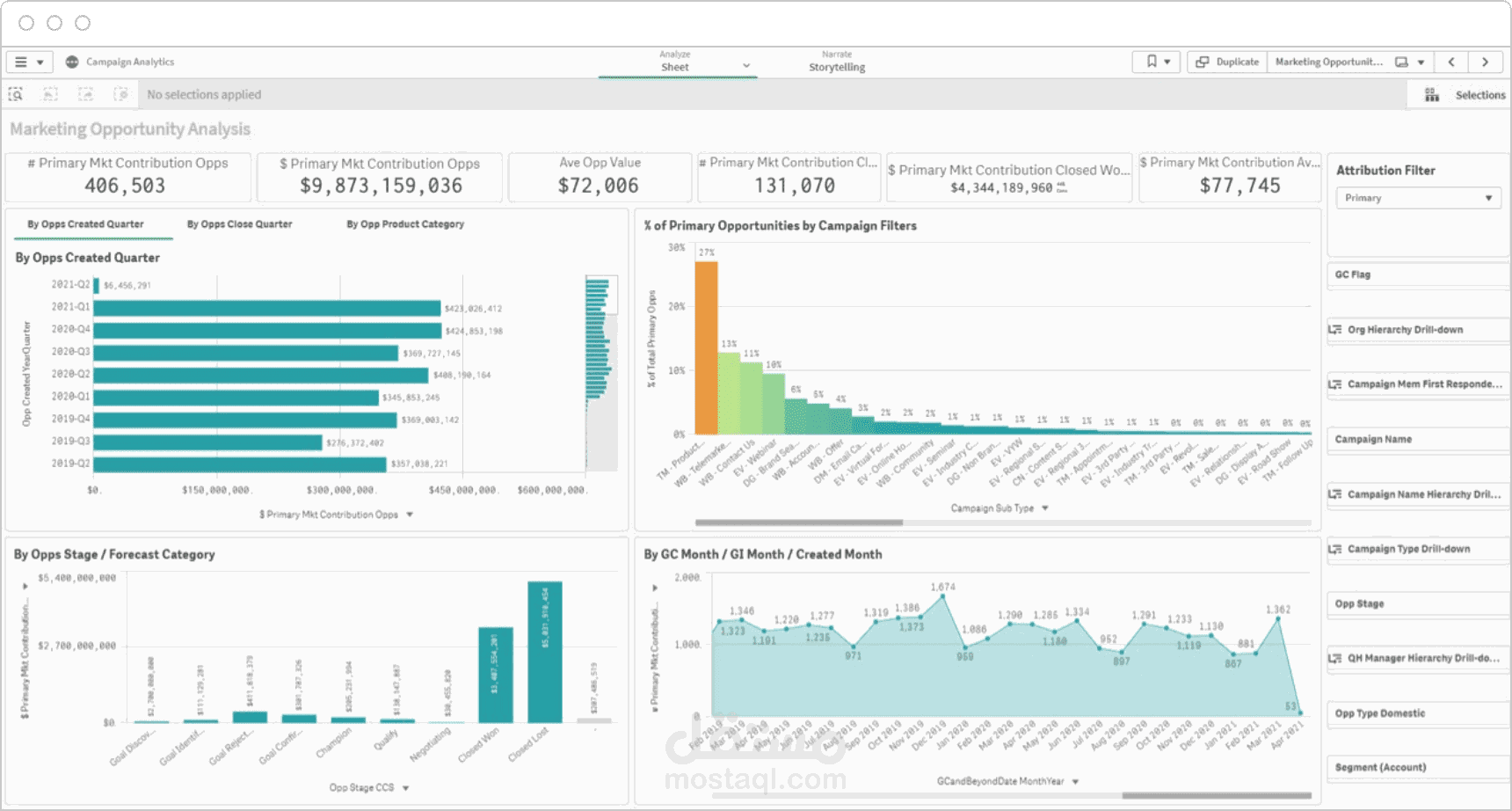Click the QH Manager Hierarchy drill-down icon
This screenshot has width=1512, height=811.
1334,658
